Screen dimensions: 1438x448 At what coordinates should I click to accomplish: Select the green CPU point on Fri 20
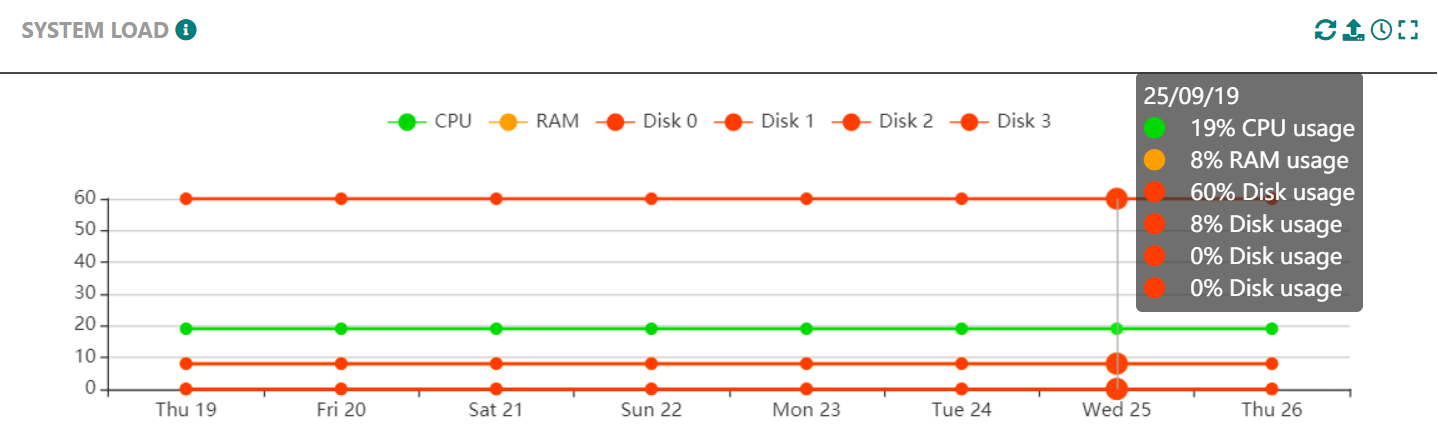click(x=341, y=329)
